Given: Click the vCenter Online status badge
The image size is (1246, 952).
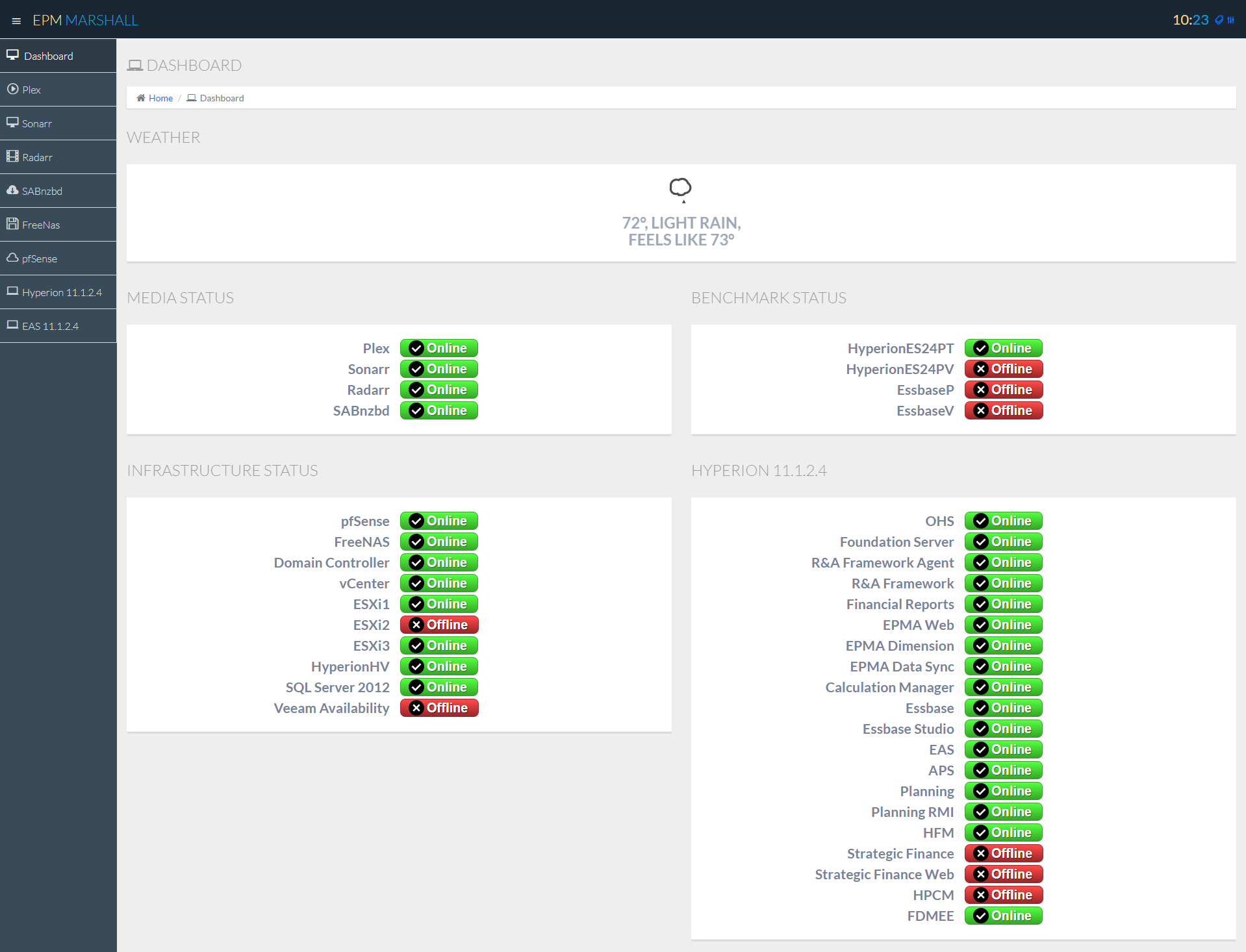Looking at the screenshot, I should [439, 583].
